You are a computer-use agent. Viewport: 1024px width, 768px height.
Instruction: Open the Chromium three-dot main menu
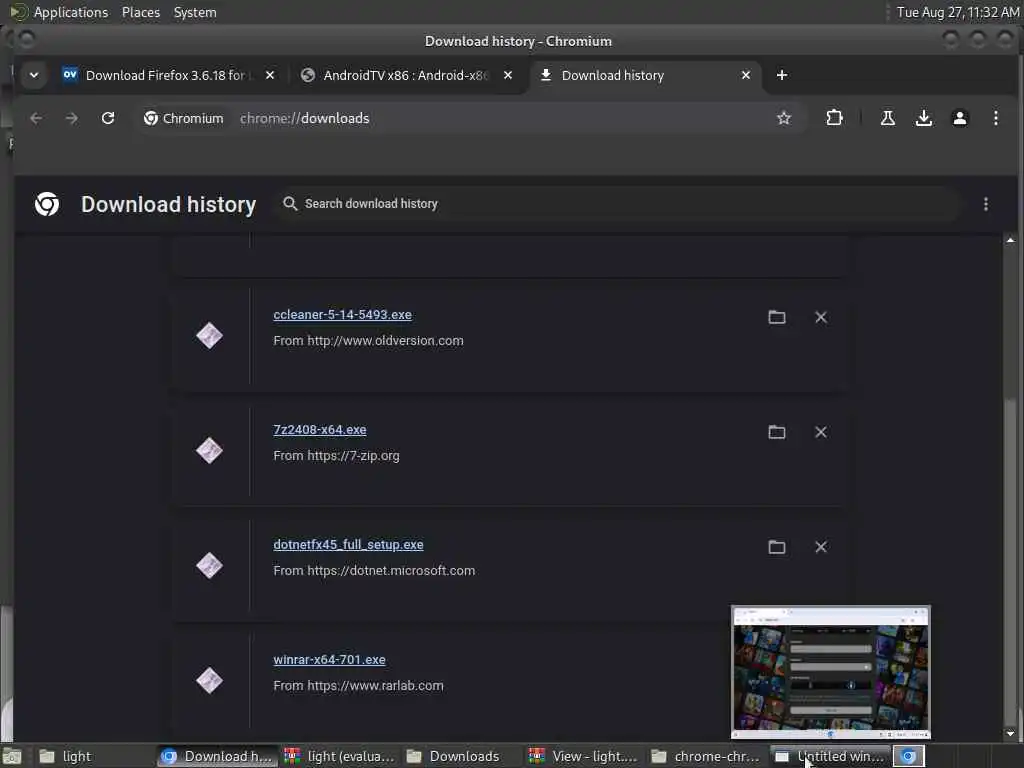[995, 118]
